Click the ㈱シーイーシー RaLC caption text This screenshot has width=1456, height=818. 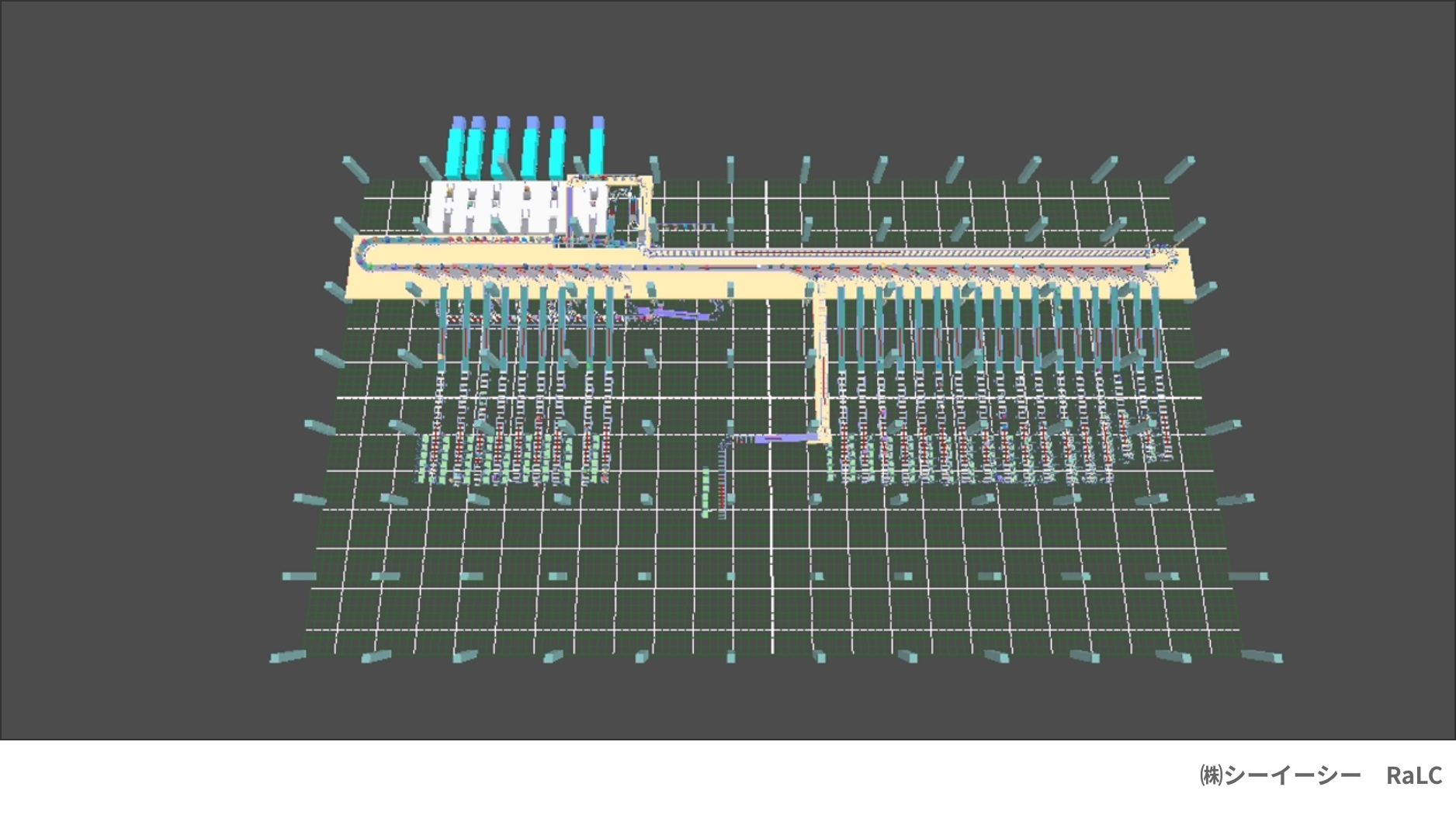(1320, 775)
